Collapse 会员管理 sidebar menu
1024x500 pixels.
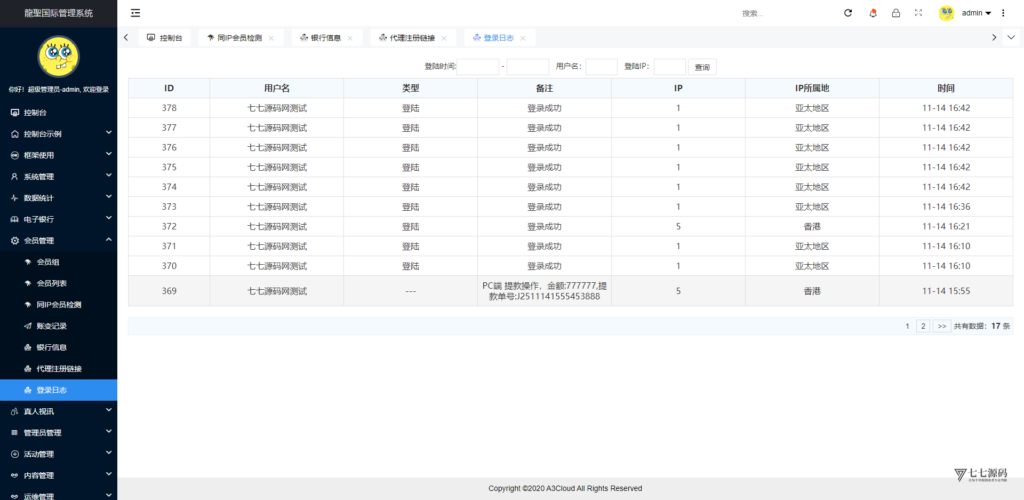tap(59, 240)
